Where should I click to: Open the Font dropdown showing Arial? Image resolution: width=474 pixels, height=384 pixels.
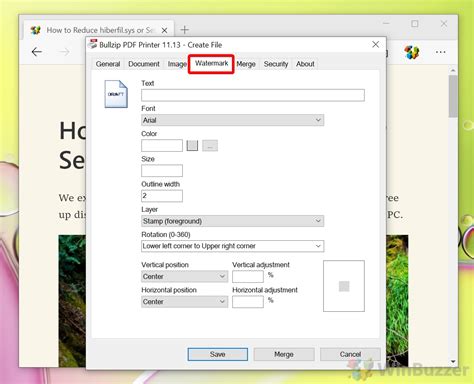pos(232,120)
